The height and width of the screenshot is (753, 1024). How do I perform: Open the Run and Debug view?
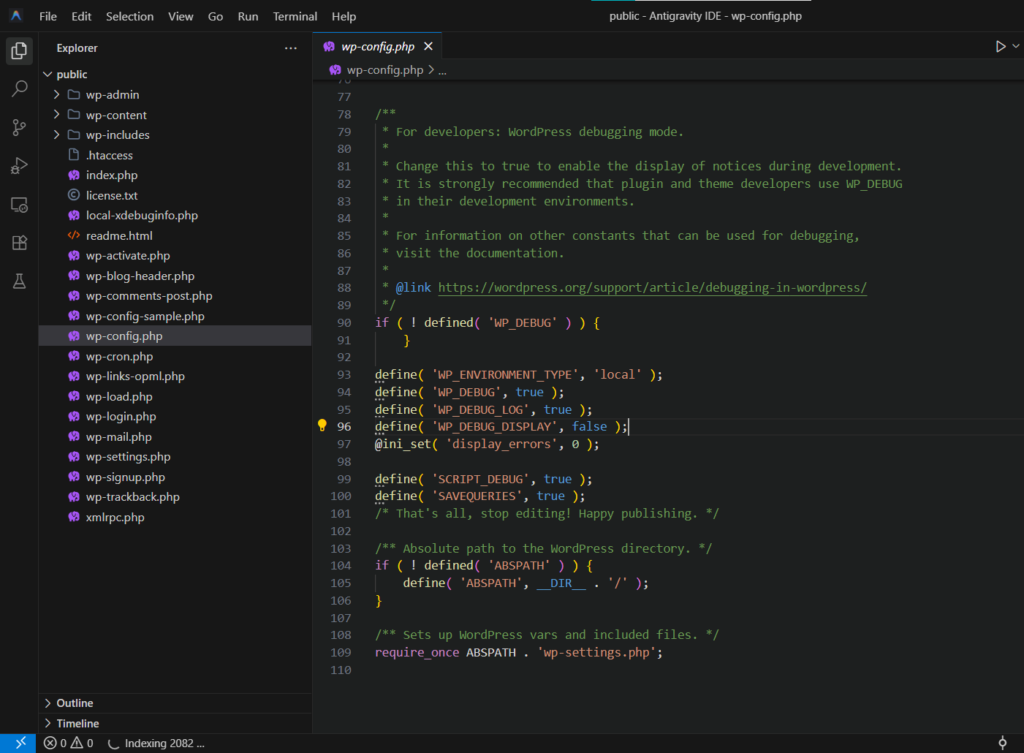[19, 166]
